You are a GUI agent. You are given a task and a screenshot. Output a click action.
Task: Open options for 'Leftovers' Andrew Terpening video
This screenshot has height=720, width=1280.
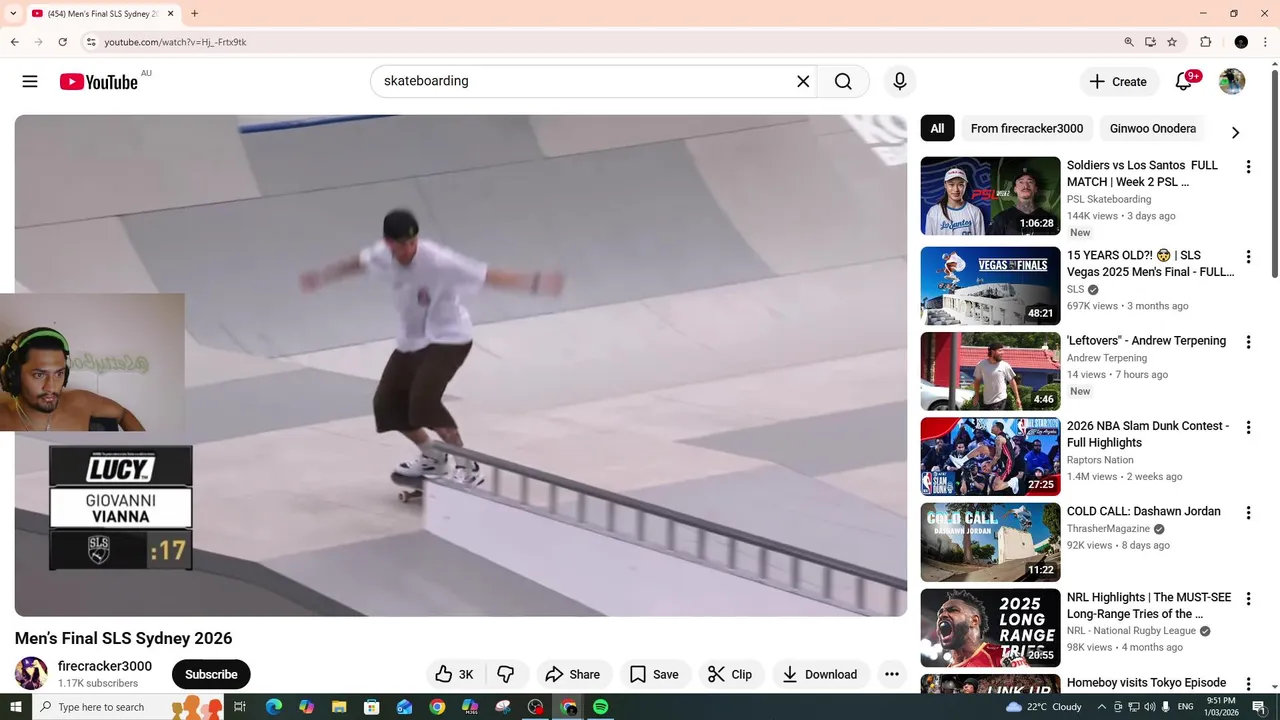pos(1248,342)
